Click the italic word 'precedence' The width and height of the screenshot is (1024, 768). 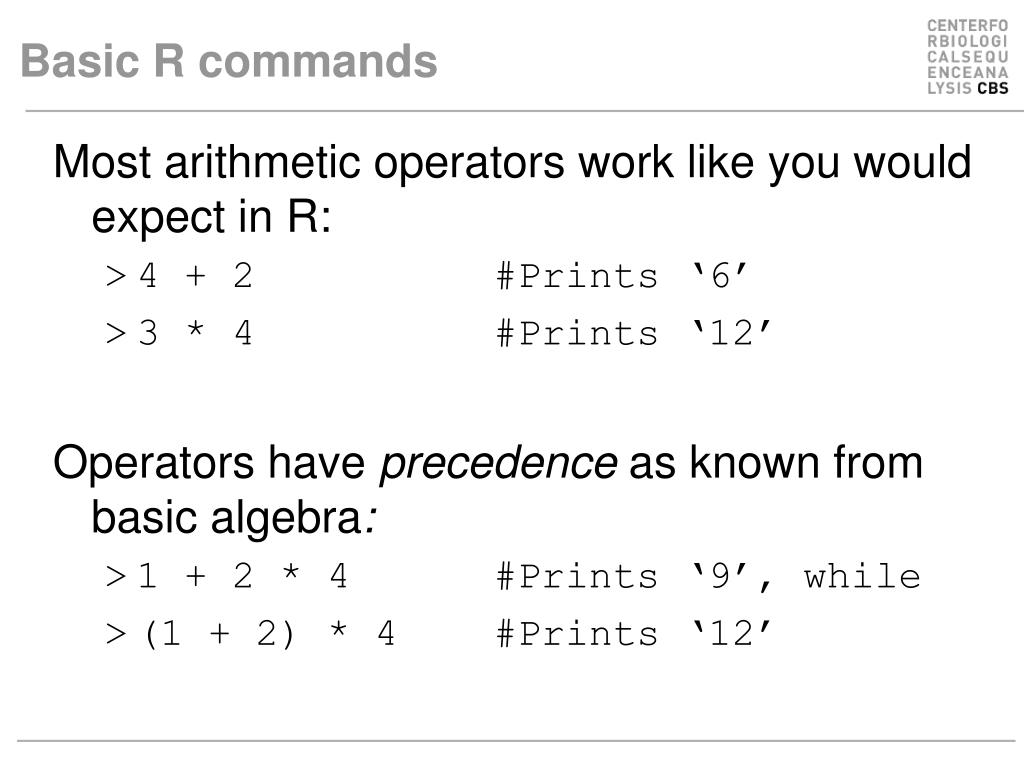tap(498, 462)
